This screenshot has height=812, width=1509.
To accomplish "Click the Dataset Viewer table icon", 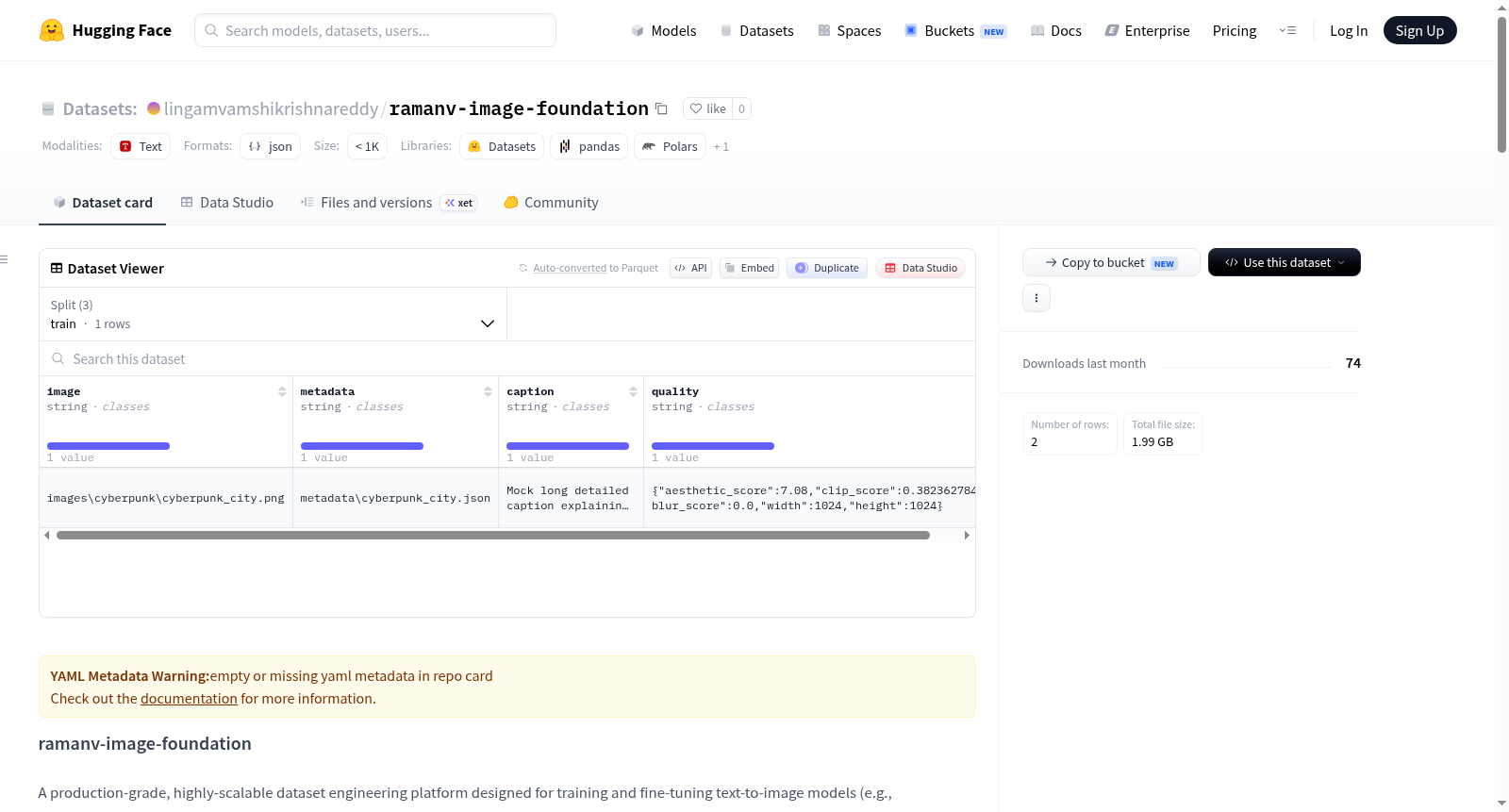I will click(57, 269).
